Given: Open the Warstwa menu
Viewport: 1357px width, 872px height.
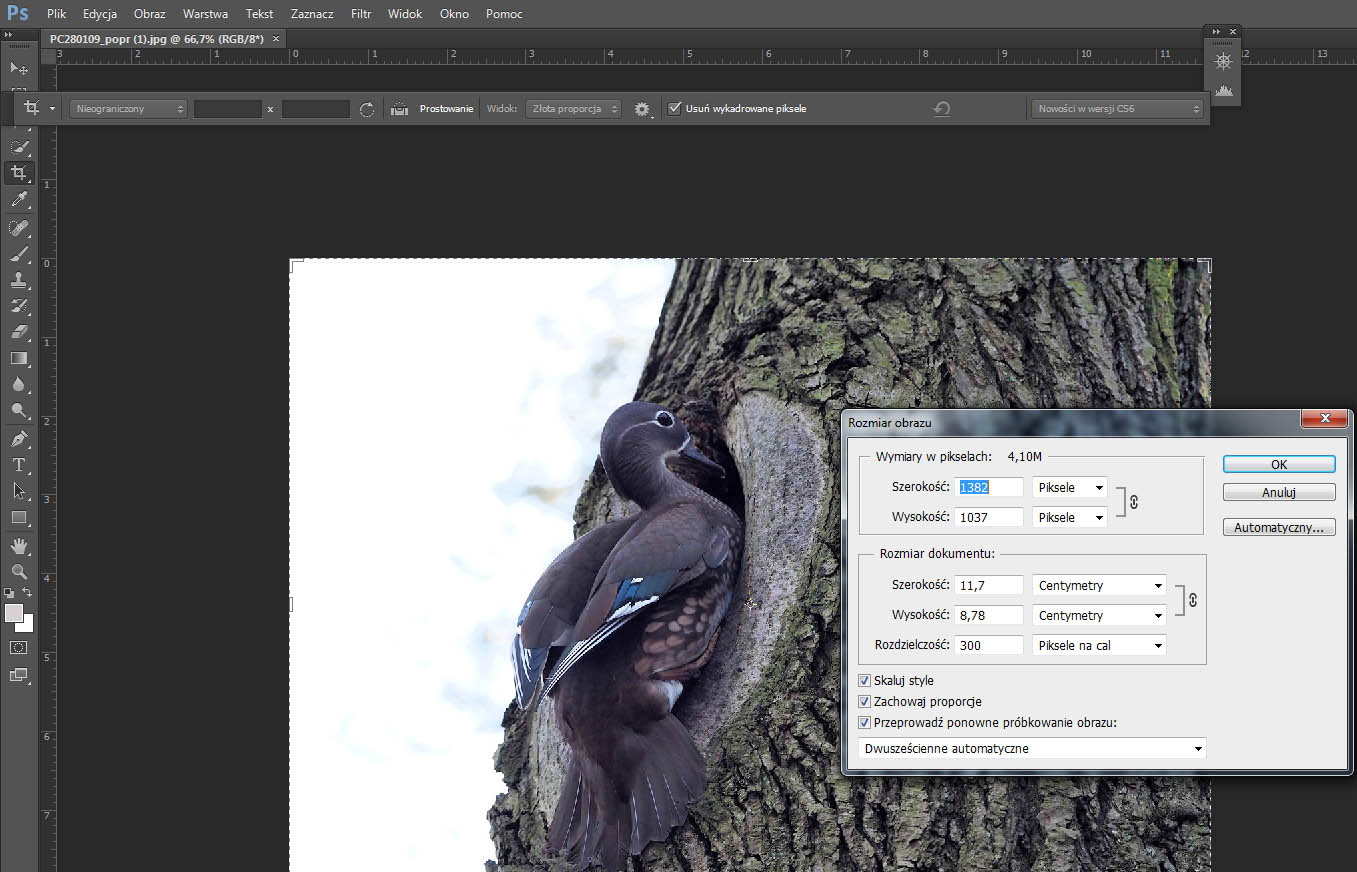Looking at the screenshot, I should coord(205,14).
